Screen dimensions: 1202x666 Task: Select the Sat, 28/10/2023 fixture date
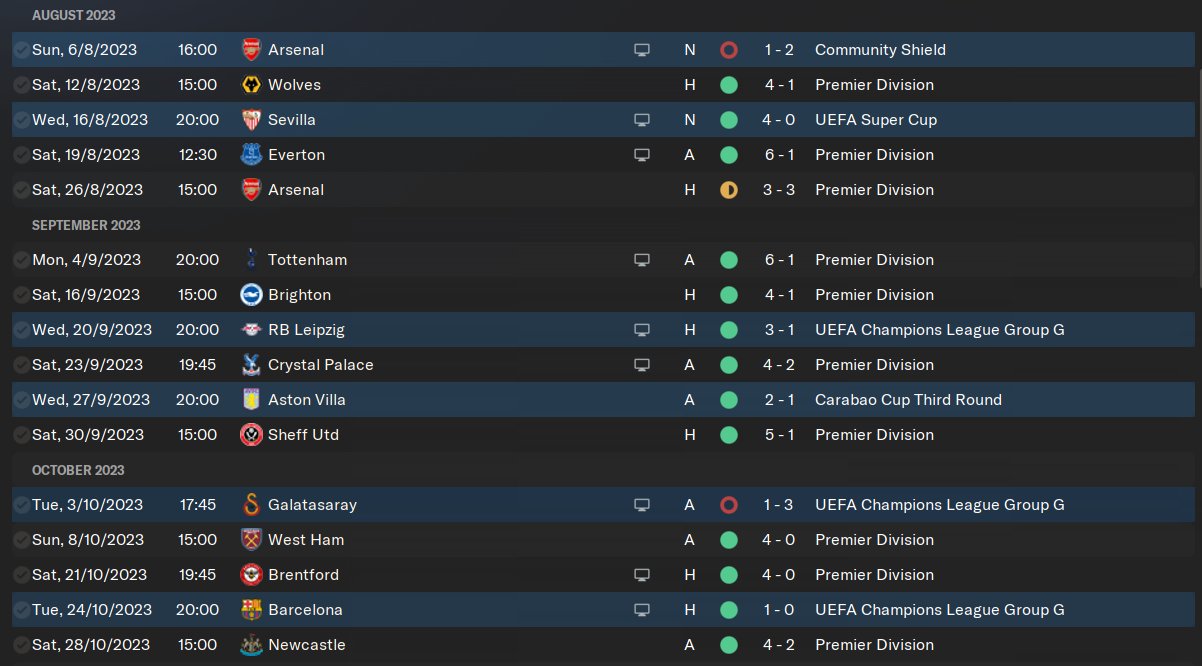(x=91, y=645)
